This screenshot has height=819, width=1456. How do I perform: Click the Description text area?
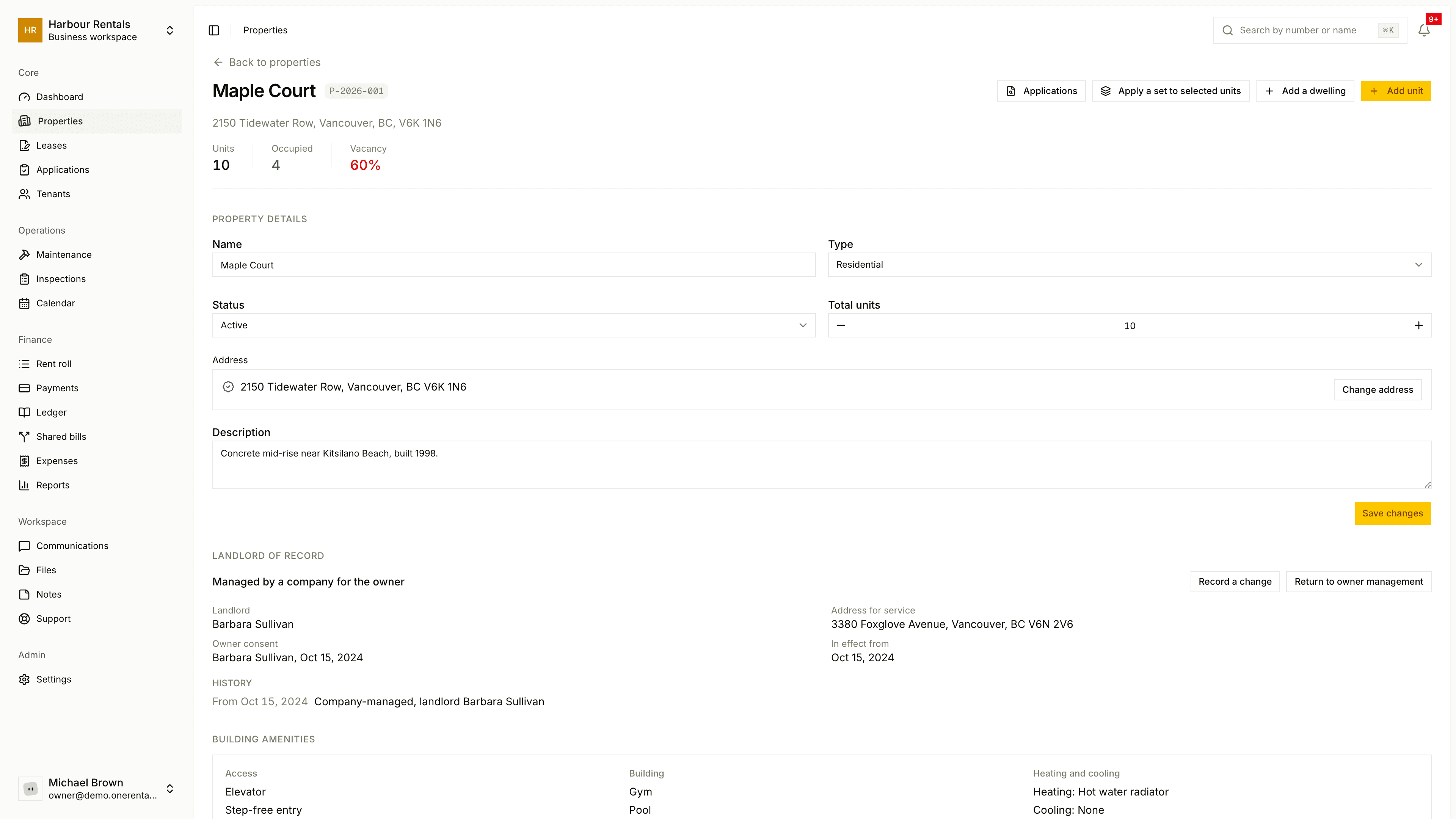[x=822, y=464]
